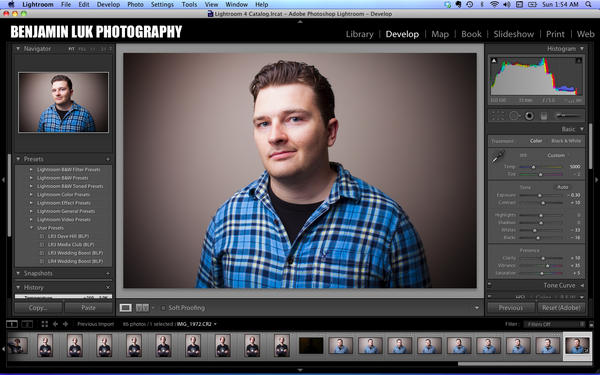Toggle the filter lock switch in filmstrip
Image resolution: width=600 pixels, height=375 pixels.
[x=592, y=324]
